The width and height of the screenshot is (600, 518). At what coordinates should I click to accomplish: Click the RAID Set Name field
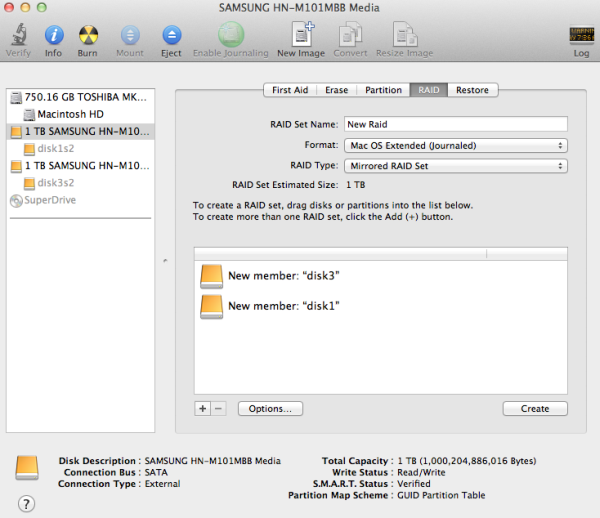point(455,124)
